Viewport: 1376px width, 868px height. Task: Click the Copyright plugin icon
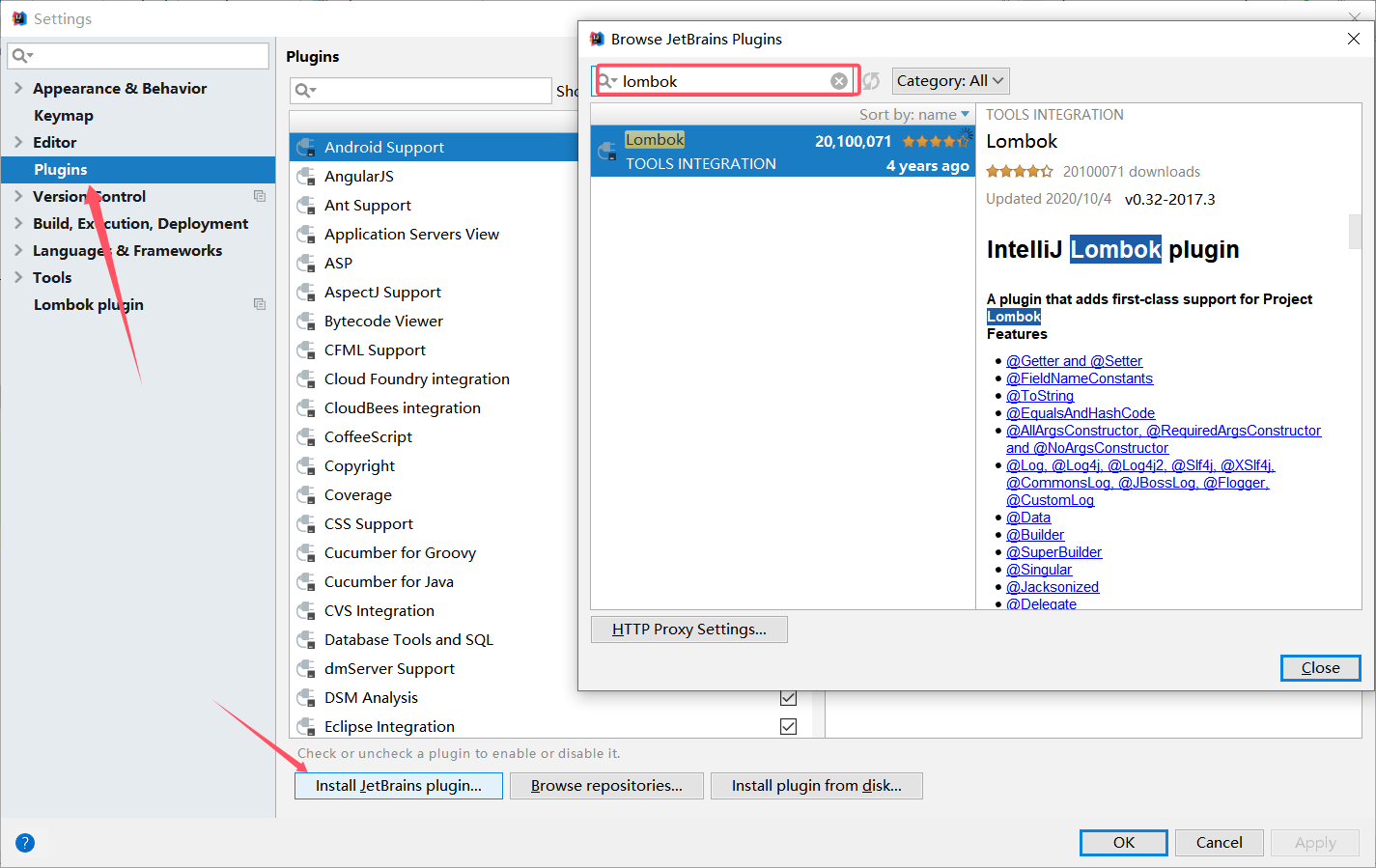pos(306,466)
